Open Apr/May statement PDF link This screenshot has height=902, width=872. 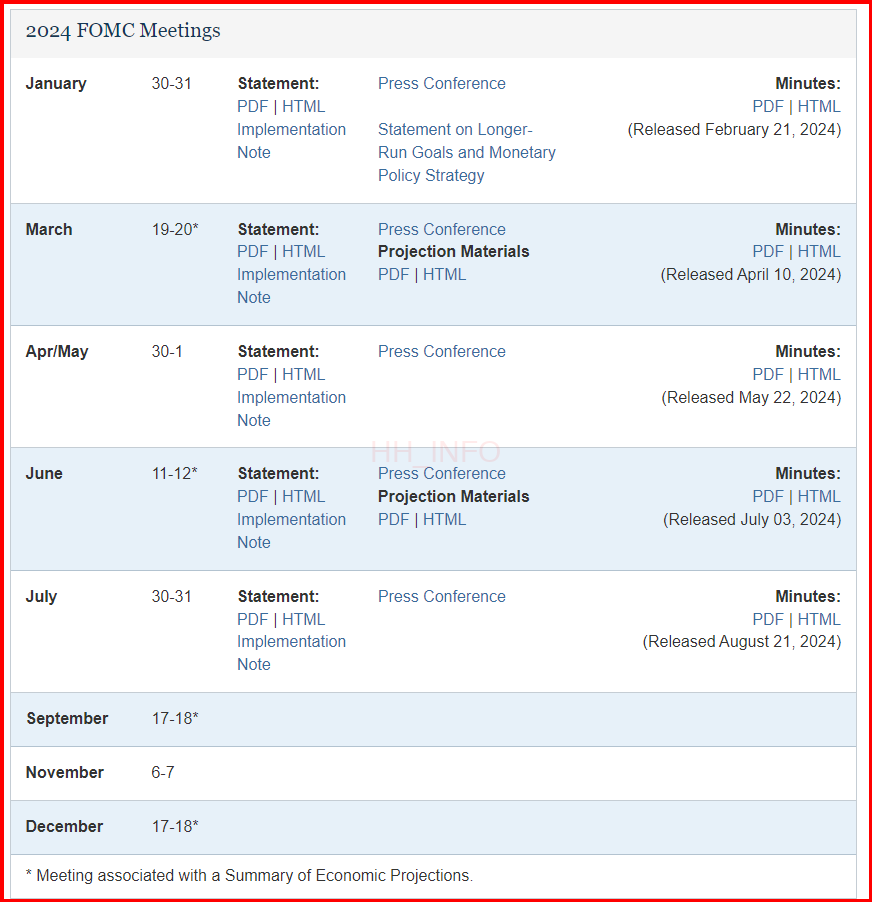(253, 374)
